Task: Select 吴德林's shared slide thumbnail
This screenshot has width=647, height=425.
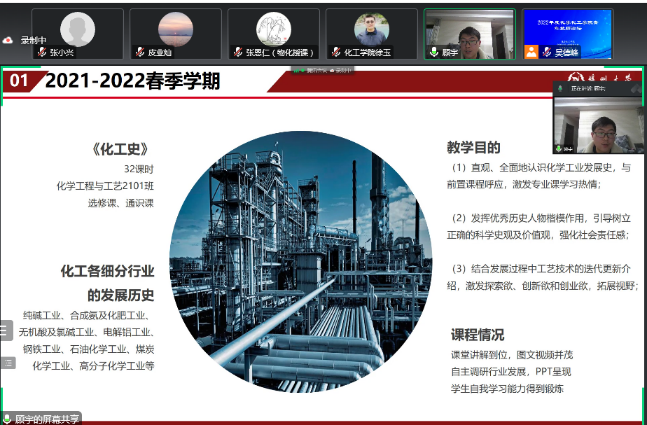Action: [x=567, y=32]
